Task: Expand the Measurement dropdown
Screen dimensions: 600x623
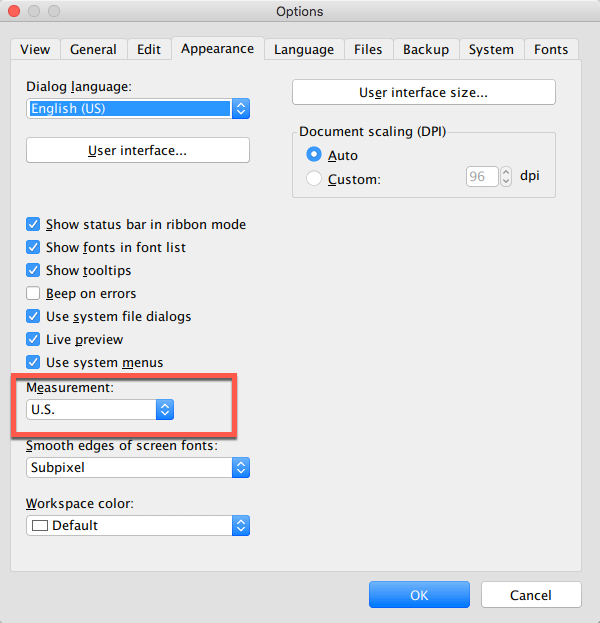Action: (101, 409)
